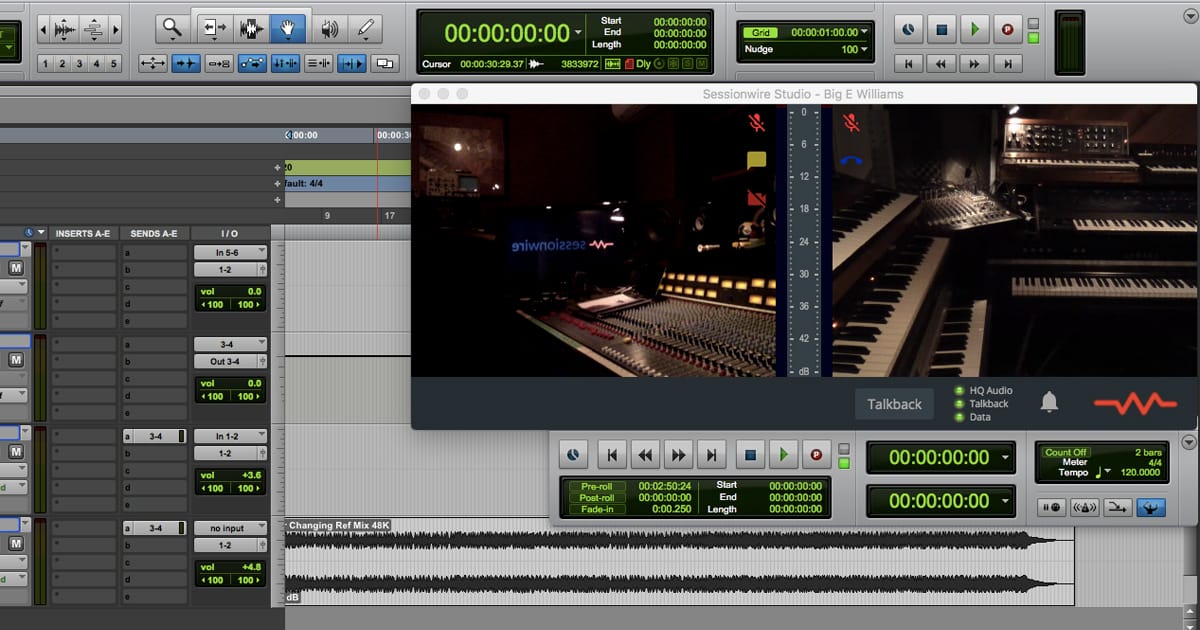Click the INSERTS A-E column header

pos(83,233)
